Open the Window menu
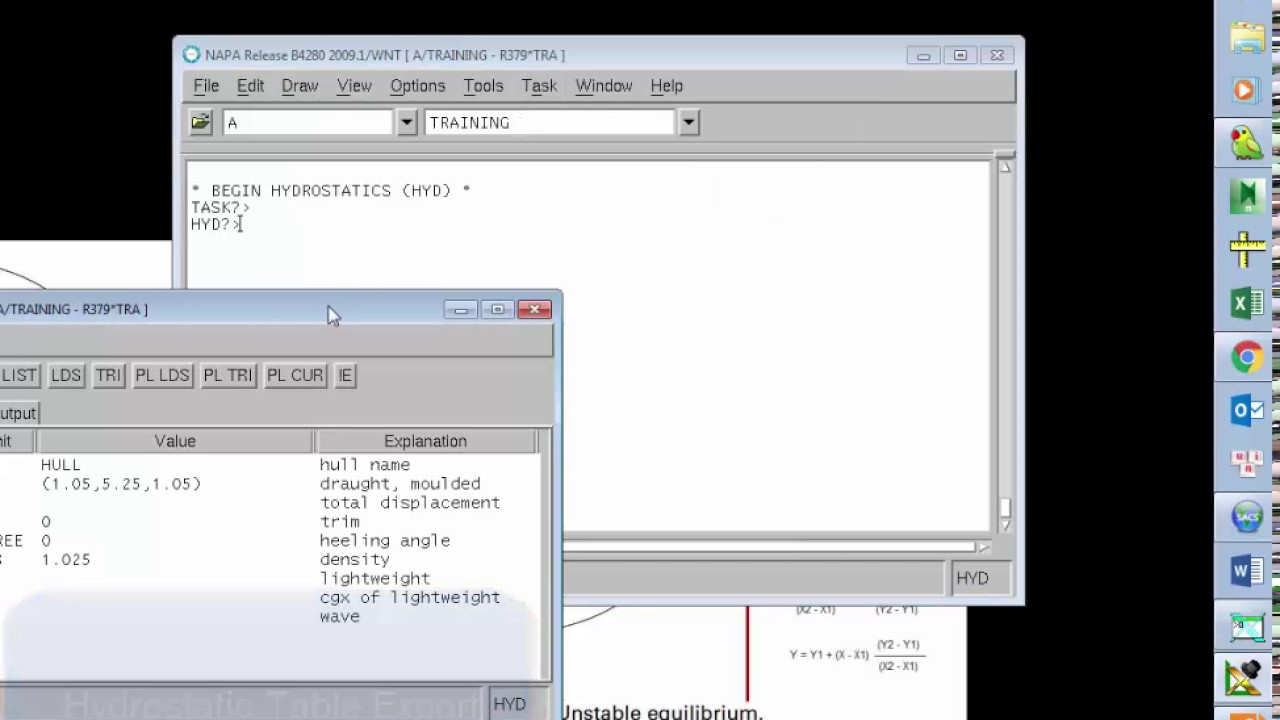The width and height of the screenshot is (1280, 720). pos(604,86)
